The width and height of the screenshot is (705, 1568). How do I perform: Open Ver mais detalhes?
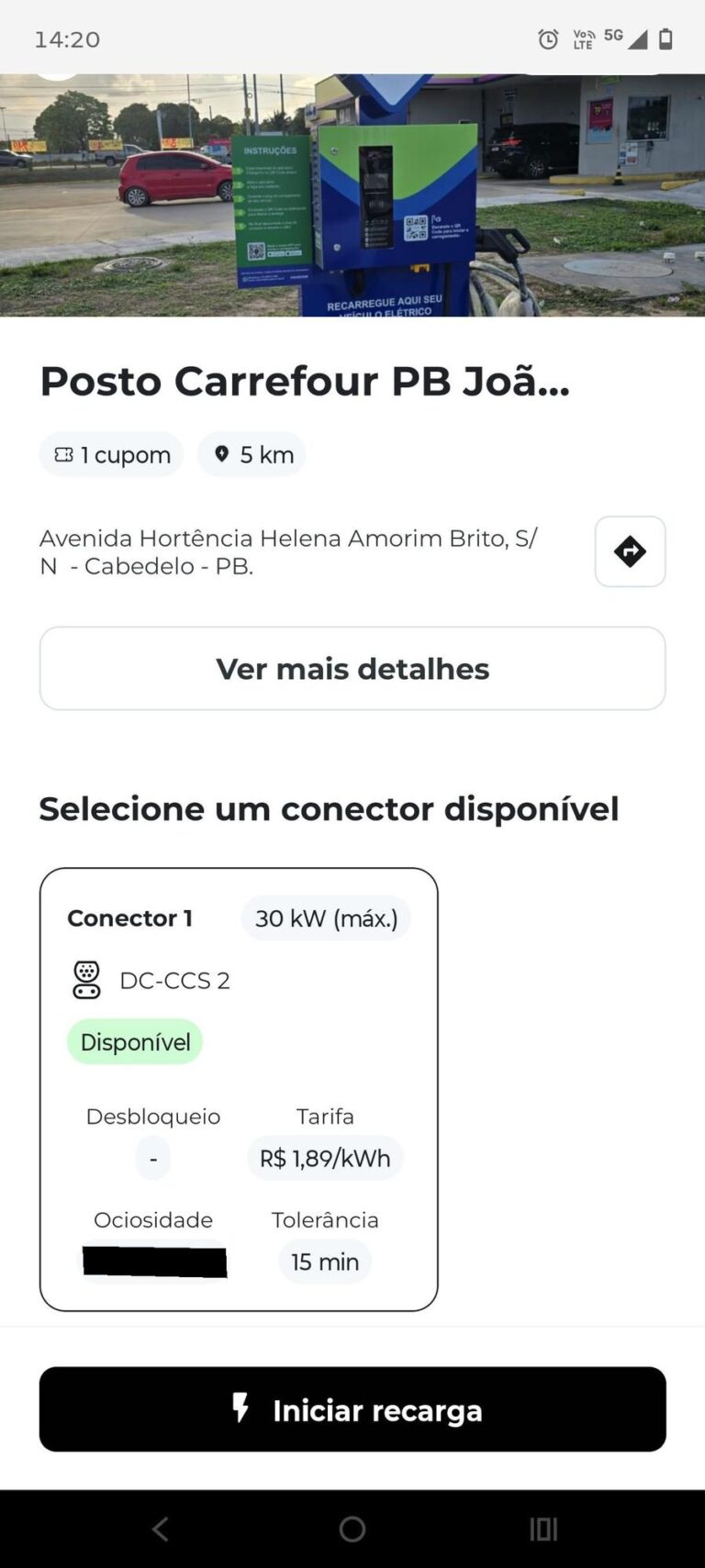pos(352,668)
